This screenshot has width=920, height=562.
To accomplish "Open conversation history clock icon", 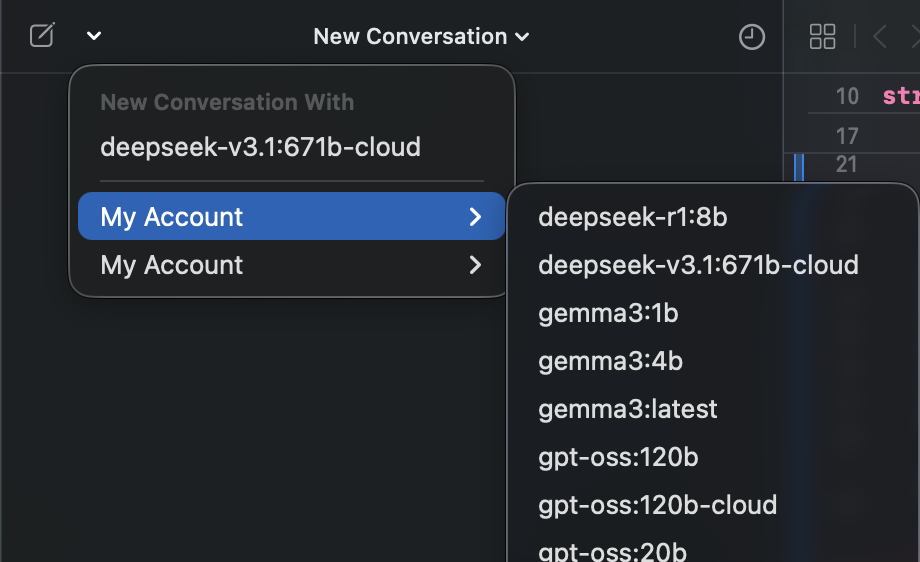I will click(751, 37).
